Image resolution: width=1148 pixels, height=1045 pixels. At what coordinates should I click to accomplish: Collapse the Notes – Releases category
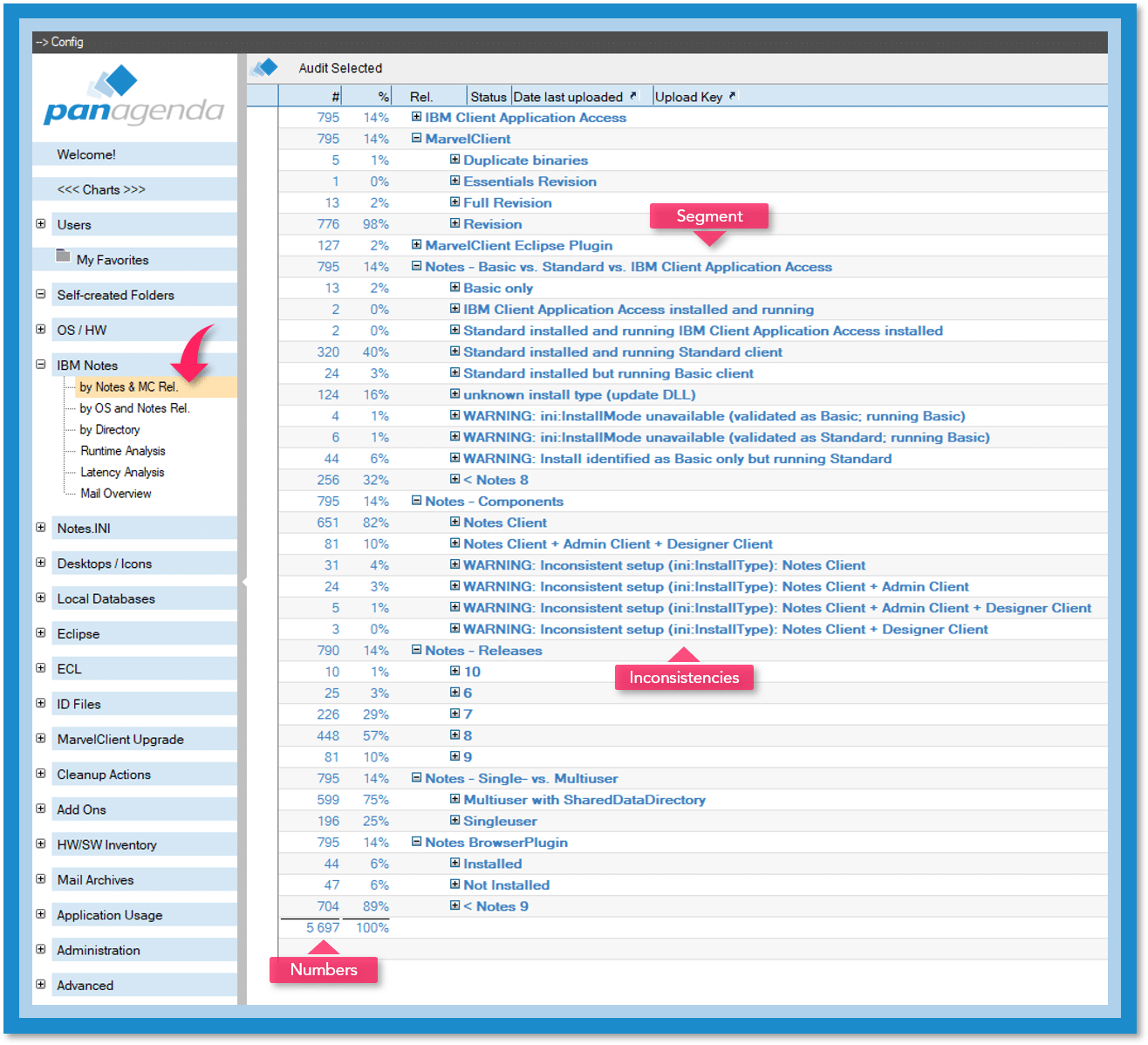pyautogui.click(x=416, y=650)
